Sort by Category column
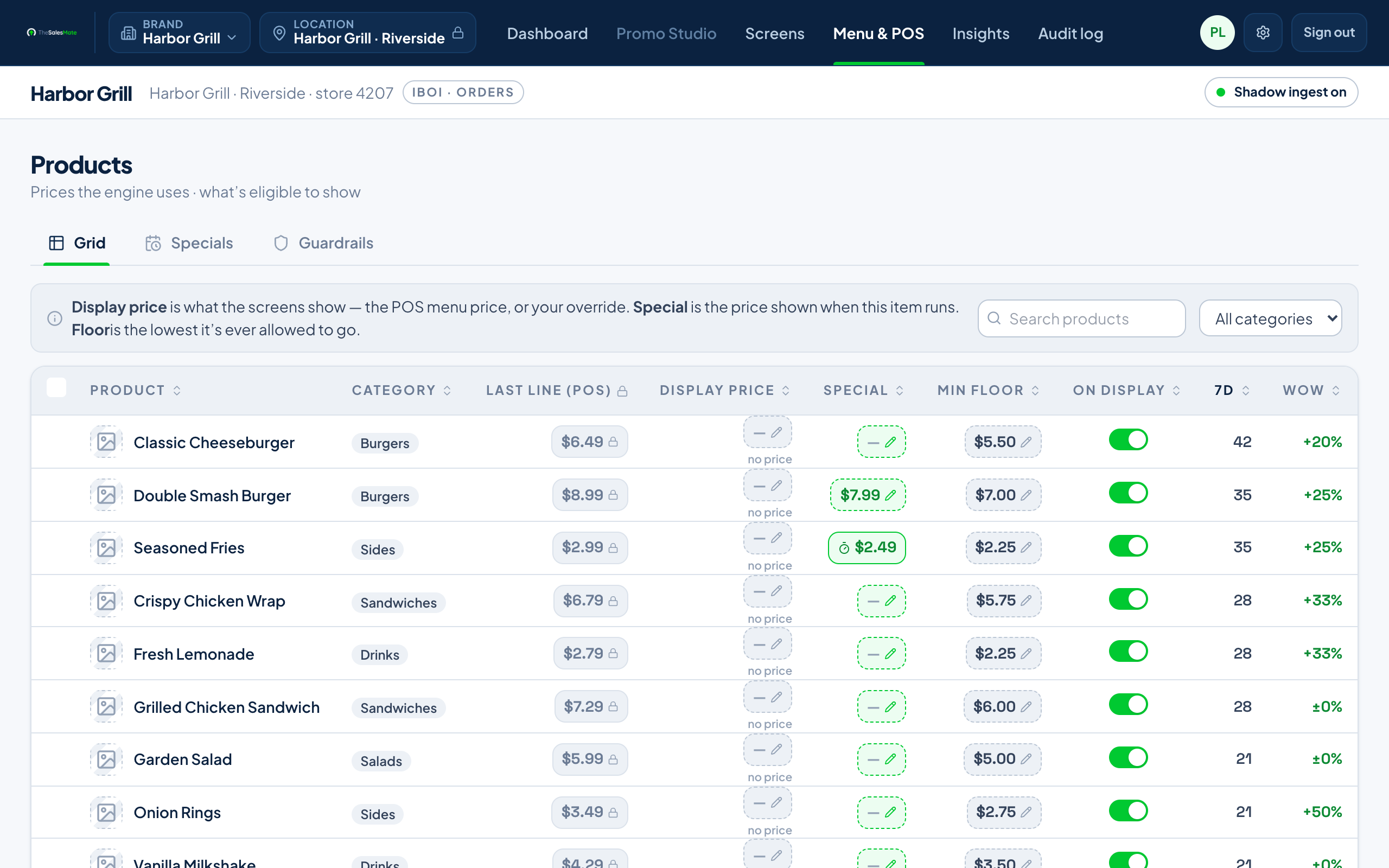Image resolution: width=1389 pixels, height=868 pixels. [x=401, y=391]
